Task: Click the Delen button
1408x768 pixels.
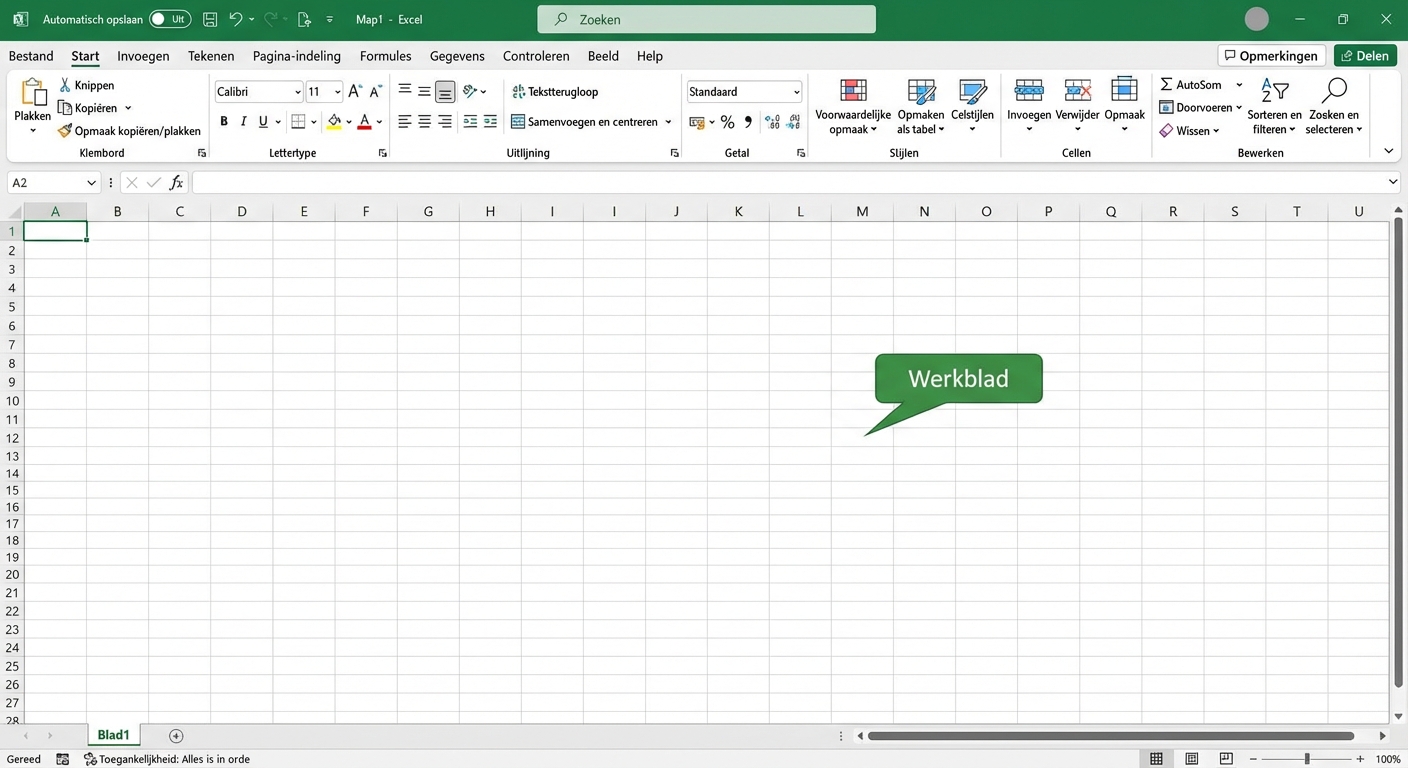Action: pos(1365,55)
